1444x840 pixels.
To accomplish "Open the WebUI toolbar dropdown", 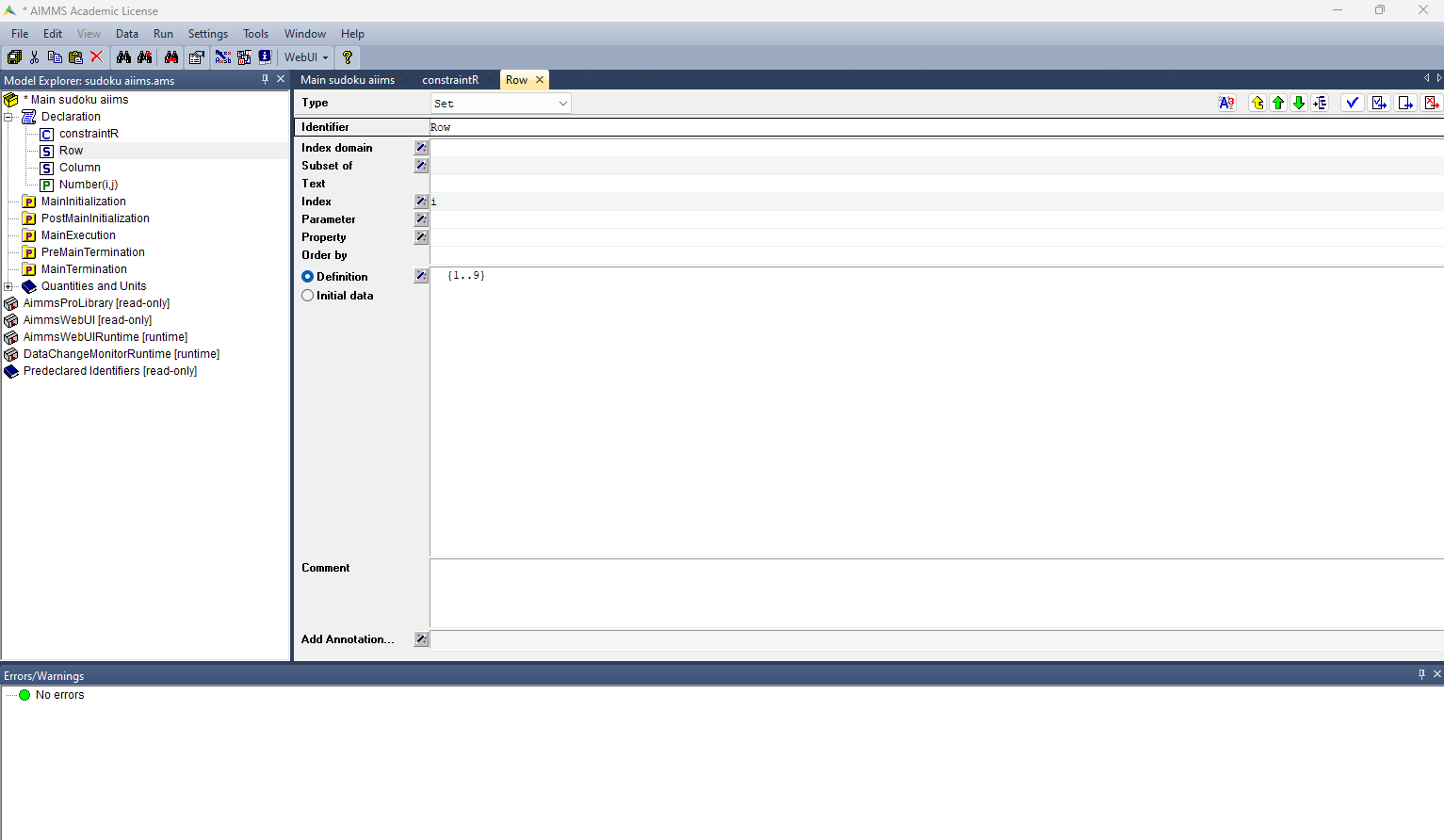I will (307, 57).
